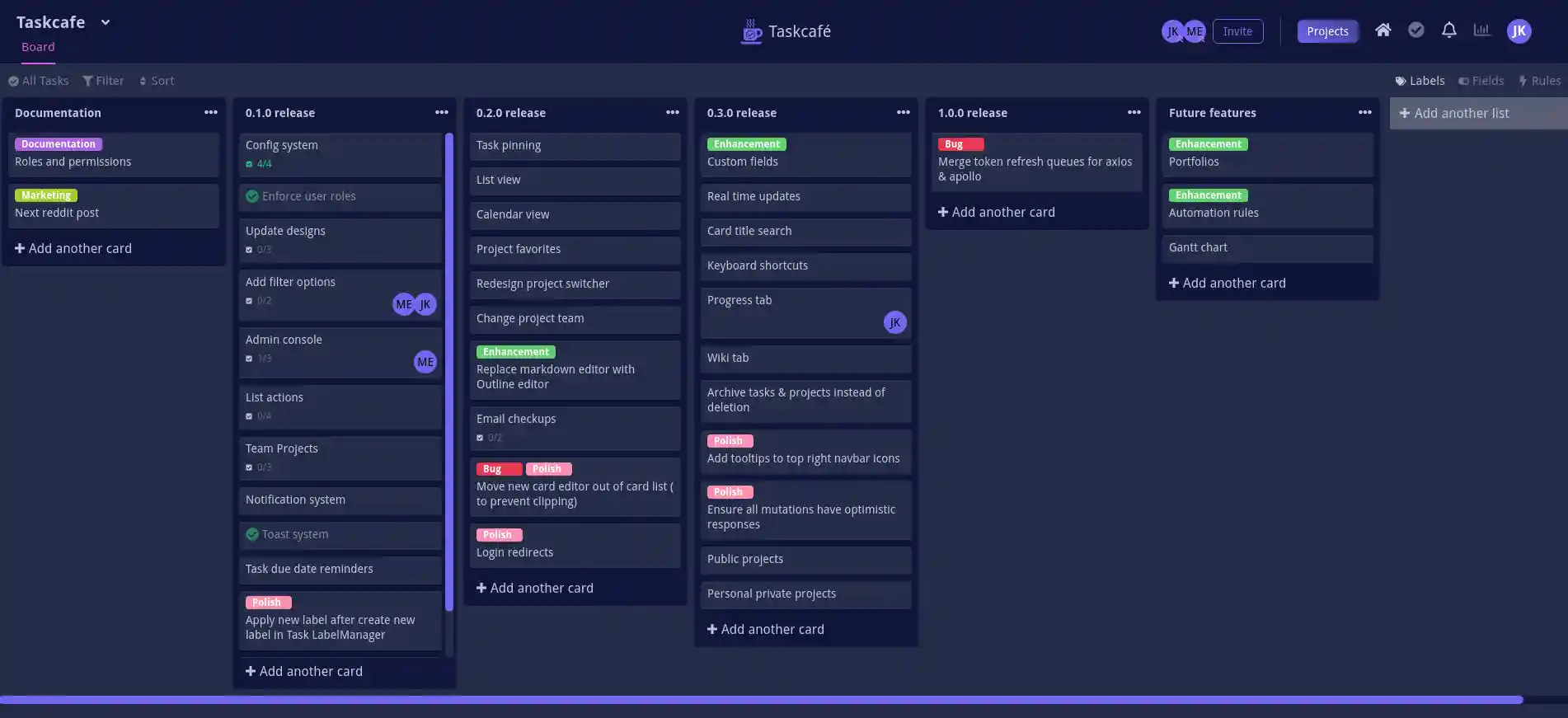Add another card in Documentation list
Image resolution: width=1568 pixels, height=718 pixels.
[x=73, y=248]
